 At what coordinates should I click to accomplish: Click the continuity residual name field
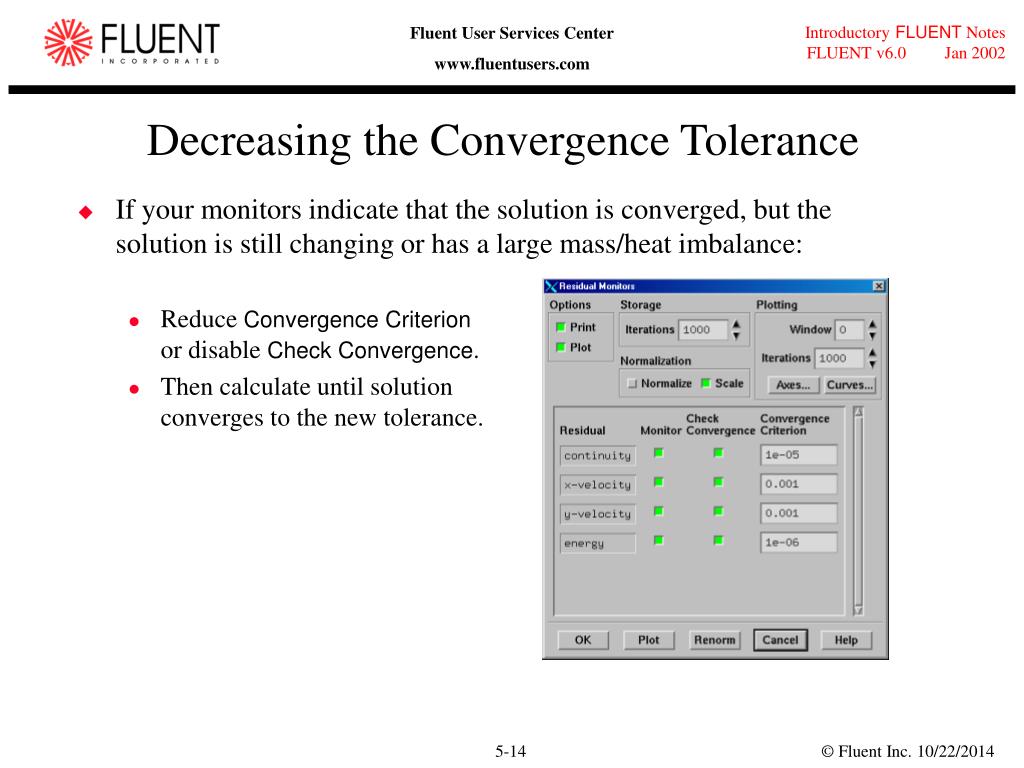pyautogui.click(x=598, y=456)
